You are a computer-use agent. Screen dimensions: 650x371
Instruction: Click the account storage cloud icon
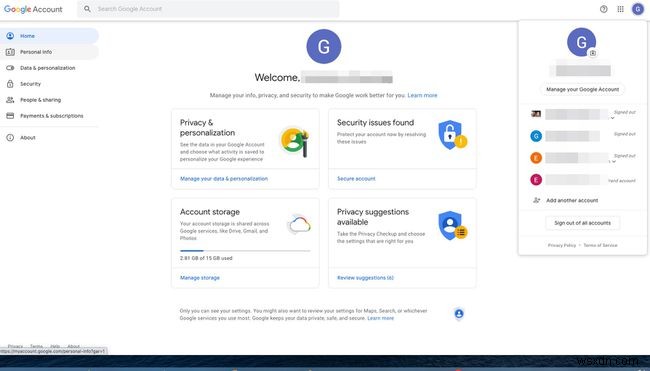pos(299,225)
